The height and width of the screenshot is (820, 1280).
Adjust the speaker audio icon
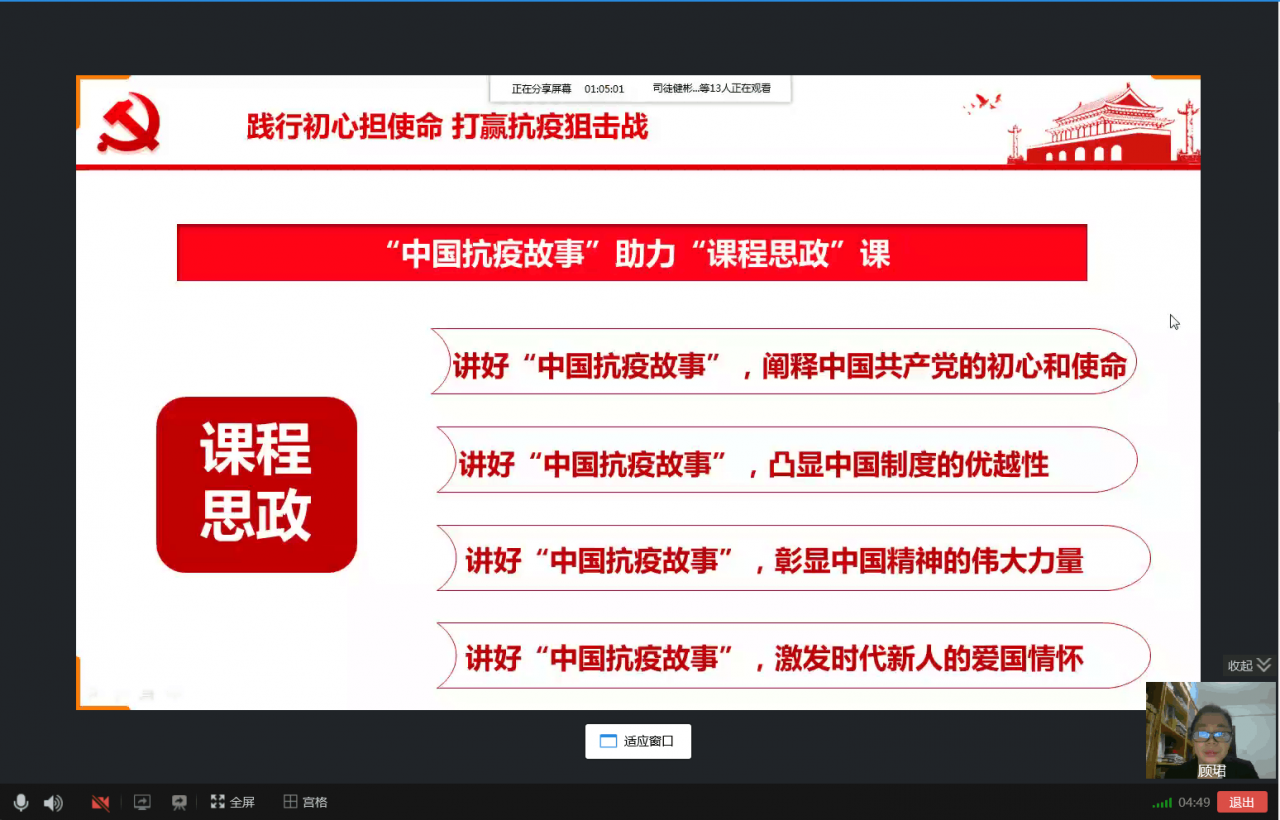pyautogui.click(x=53, y=801)
